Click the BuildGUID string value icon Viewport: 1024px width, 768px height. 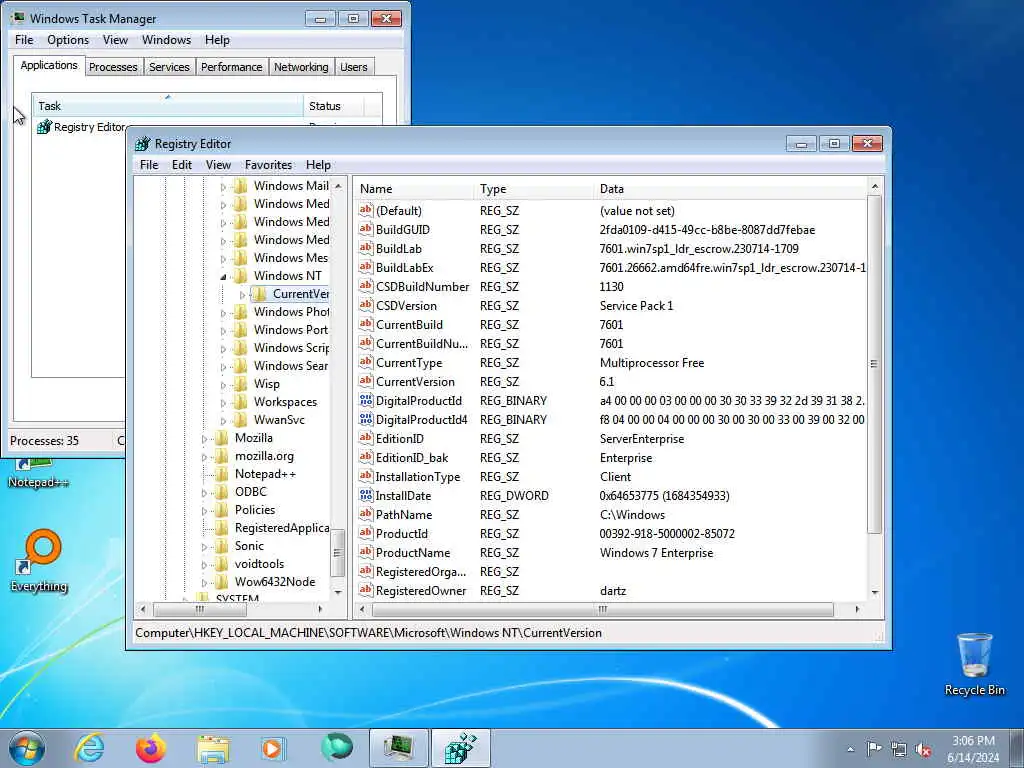click(x=366, y=229)
